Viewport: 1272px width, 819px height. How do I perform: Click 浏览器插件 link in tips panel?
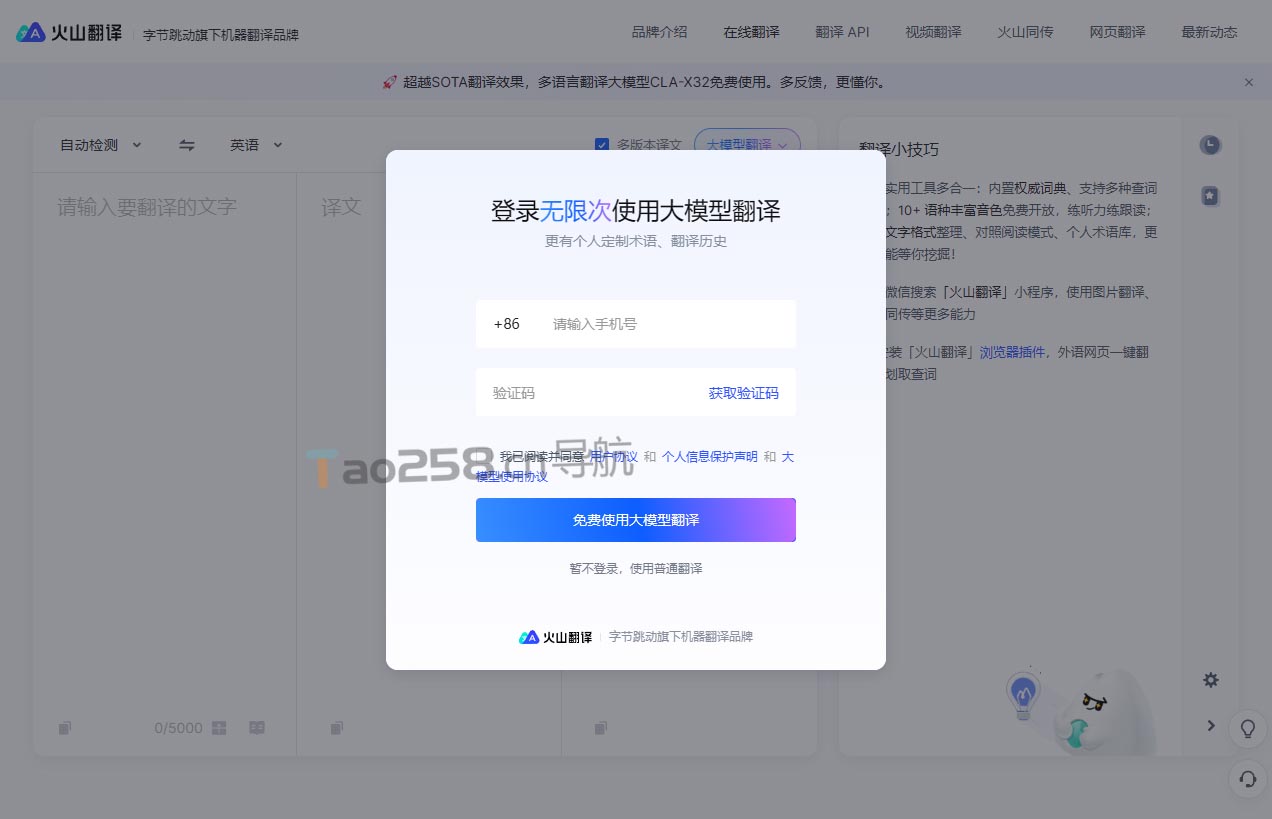pos(1013,352)
